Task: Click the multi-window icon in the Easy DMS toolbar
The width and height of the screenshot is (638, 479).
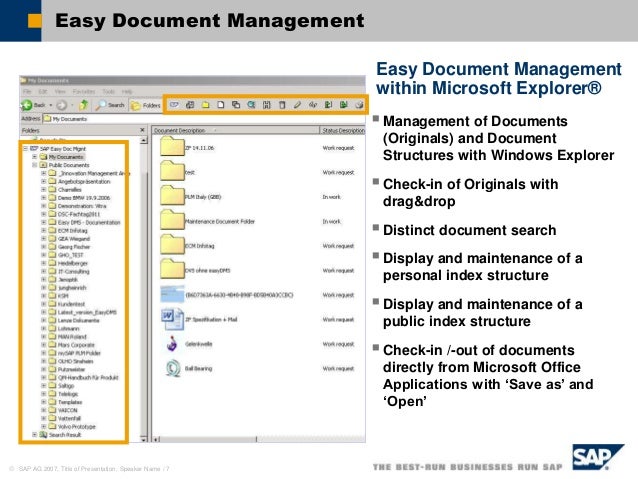Action: pos(190,105)
